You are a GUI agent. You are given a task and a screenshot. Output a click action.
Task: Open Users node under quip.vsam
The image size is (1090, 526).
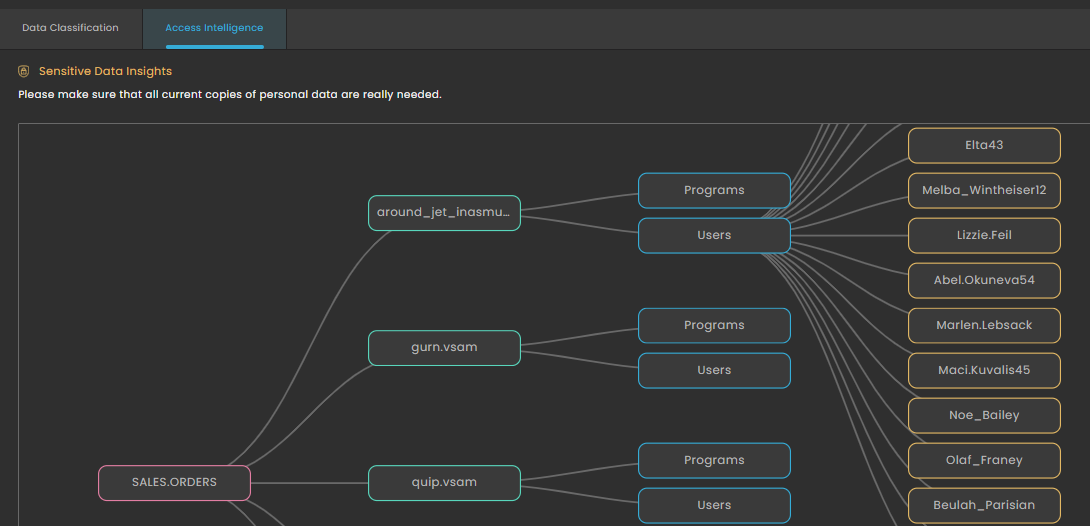(x=714, y=505)
